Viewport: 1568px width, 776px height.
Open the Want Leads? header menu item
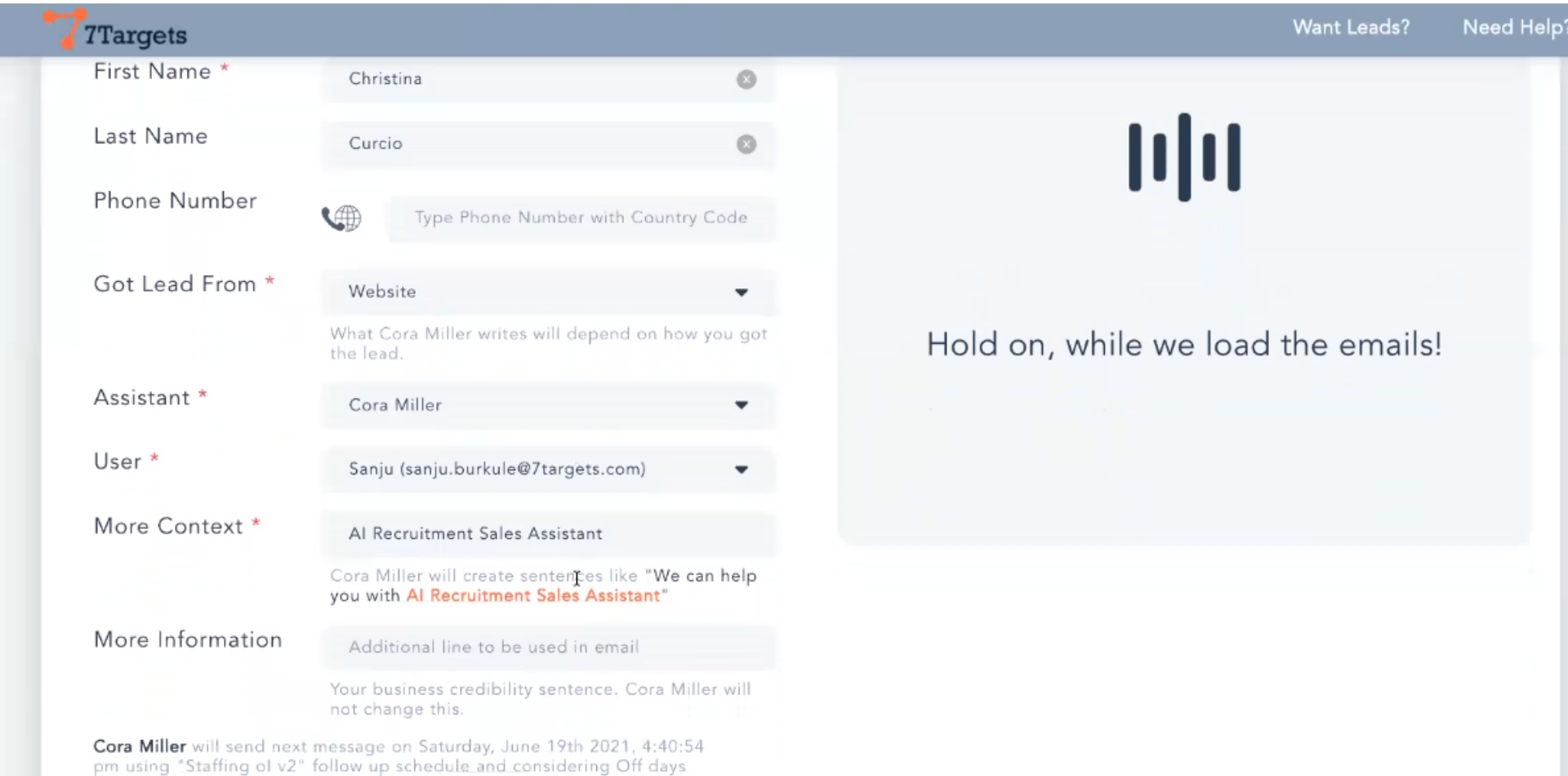1350,28
